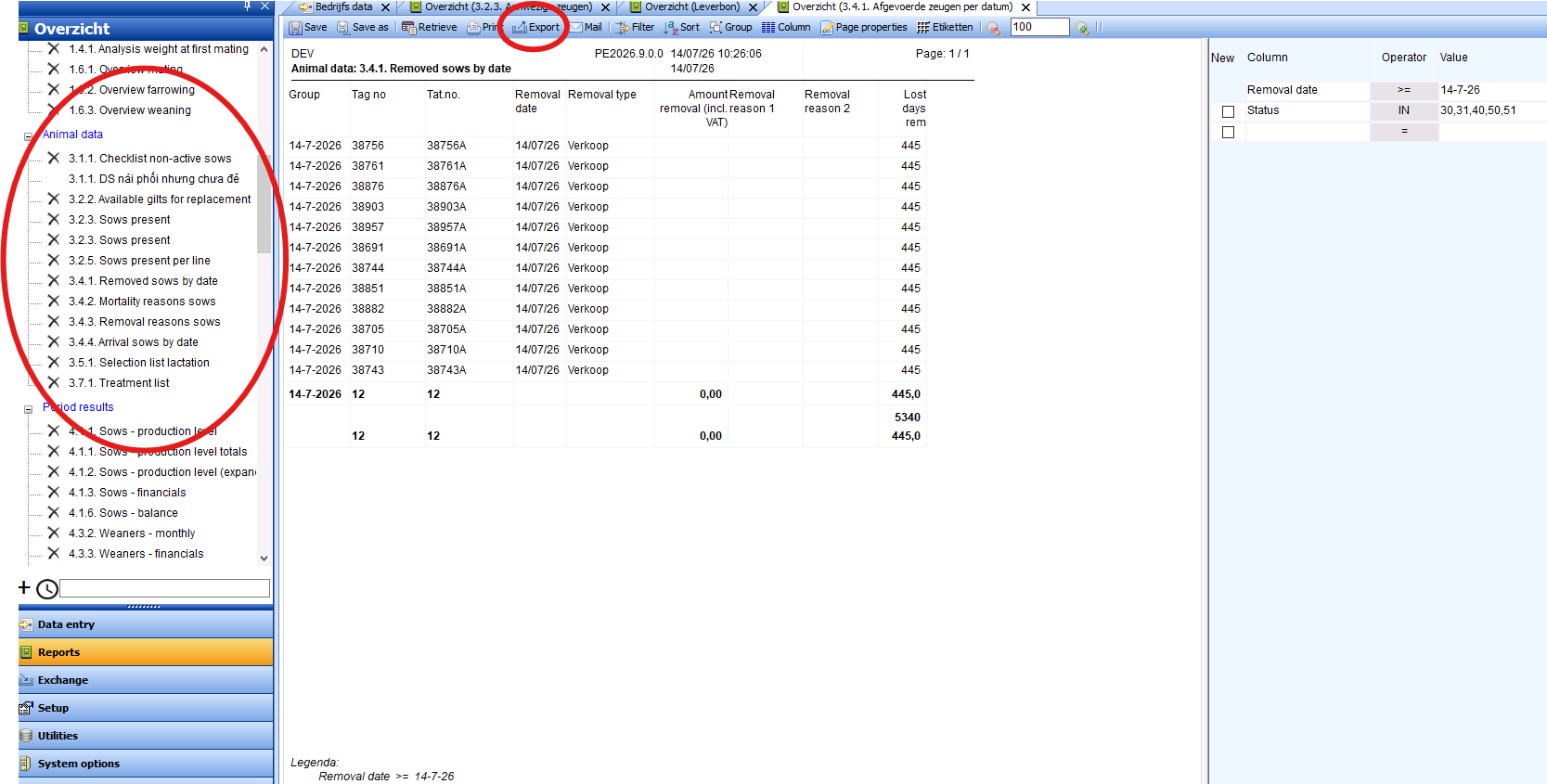Zoom out with the red magnifier icon

click(x=994, y=28)
